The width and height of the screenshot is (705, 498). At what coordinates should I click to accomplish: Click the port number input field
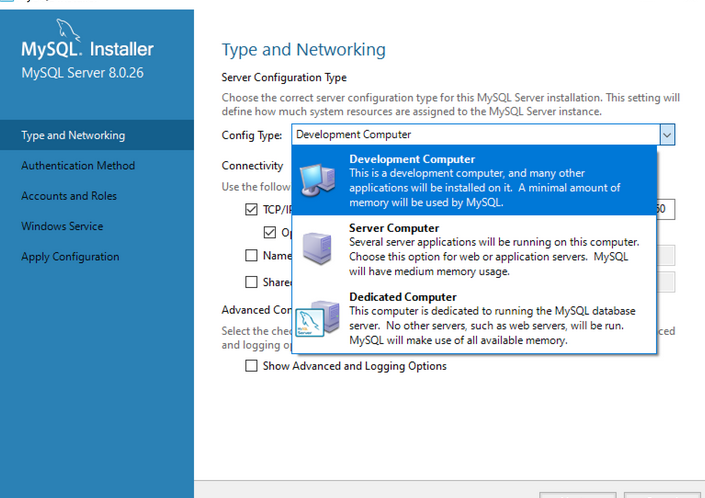(666, 209)
